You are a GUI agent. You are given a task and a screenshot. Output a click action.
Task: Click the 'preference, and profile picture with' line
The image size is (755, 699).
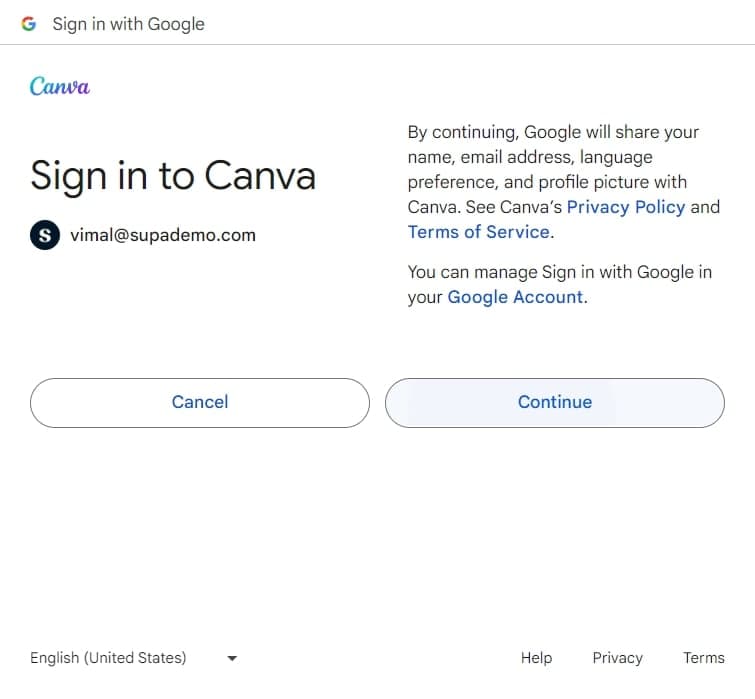coord(547,182)
